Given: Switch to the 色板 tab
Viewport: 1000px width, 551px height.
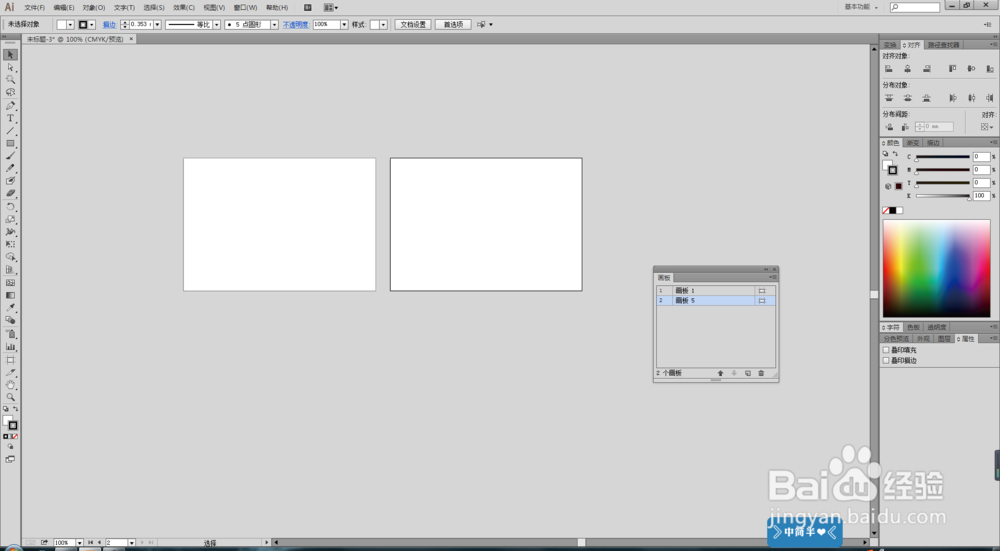Looking at the screenshot, I should point(913,327).
